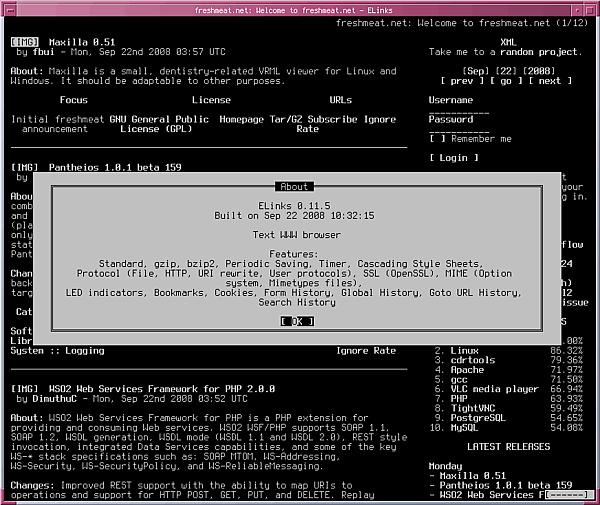Open cdrtools in the popularity list
The width and height of the screenshot is (600, 505).
click(x=473, y=360)
